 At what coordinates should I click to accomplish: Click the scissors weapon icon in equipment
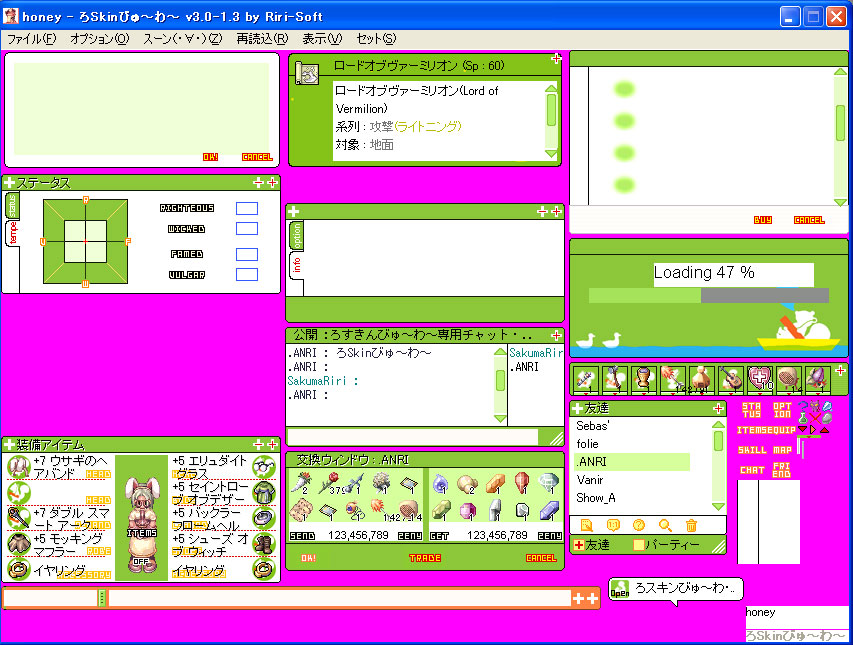(18, 518)
